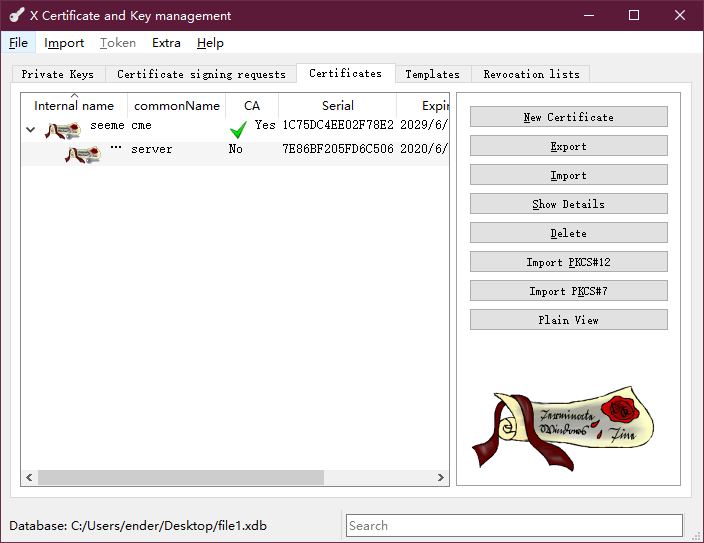
Task: Switch to the Templates tab
Action: click(433, 74)
